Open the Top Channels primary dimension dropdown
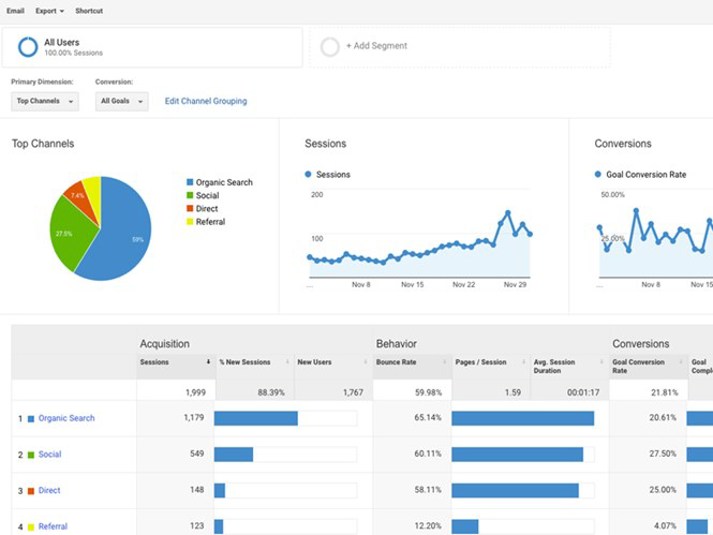713x535 pixels. pos(45,101)
